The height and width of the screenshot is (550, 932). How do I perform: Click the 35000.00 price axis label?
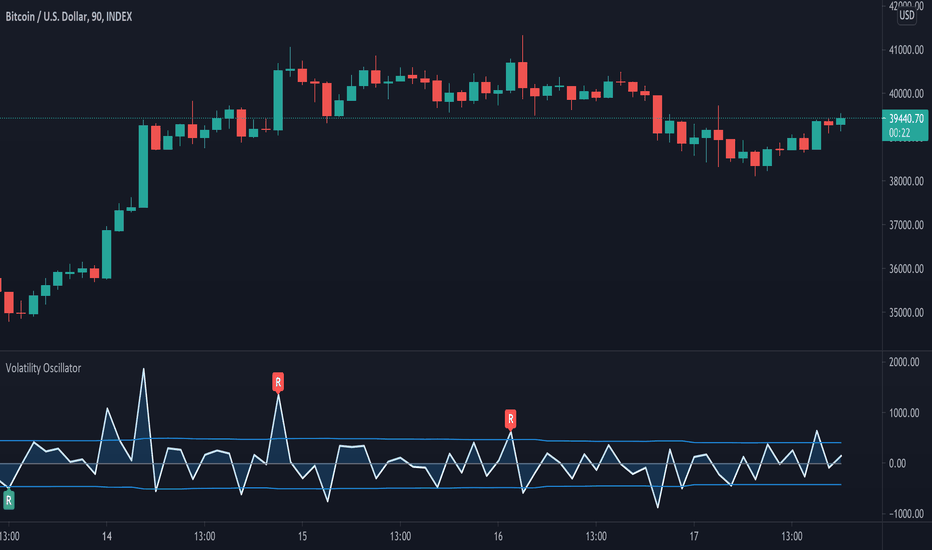click(x=906, y=312)
